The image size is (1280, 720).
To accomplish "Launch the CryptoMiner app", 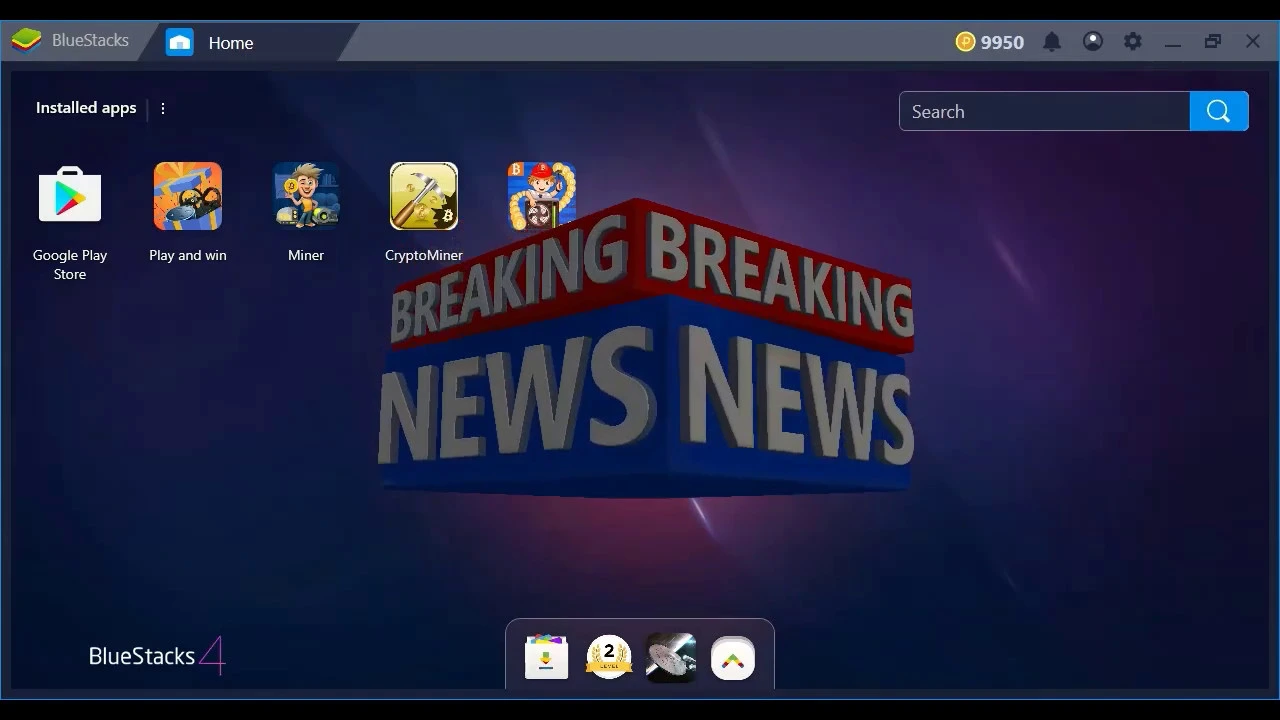I will tap(424, 196).
